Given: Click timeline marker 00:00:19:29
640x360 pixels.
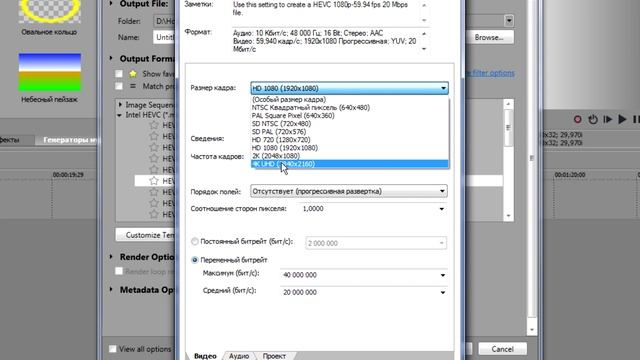Looking at the screenshot, I should click(x=68, y=175).
